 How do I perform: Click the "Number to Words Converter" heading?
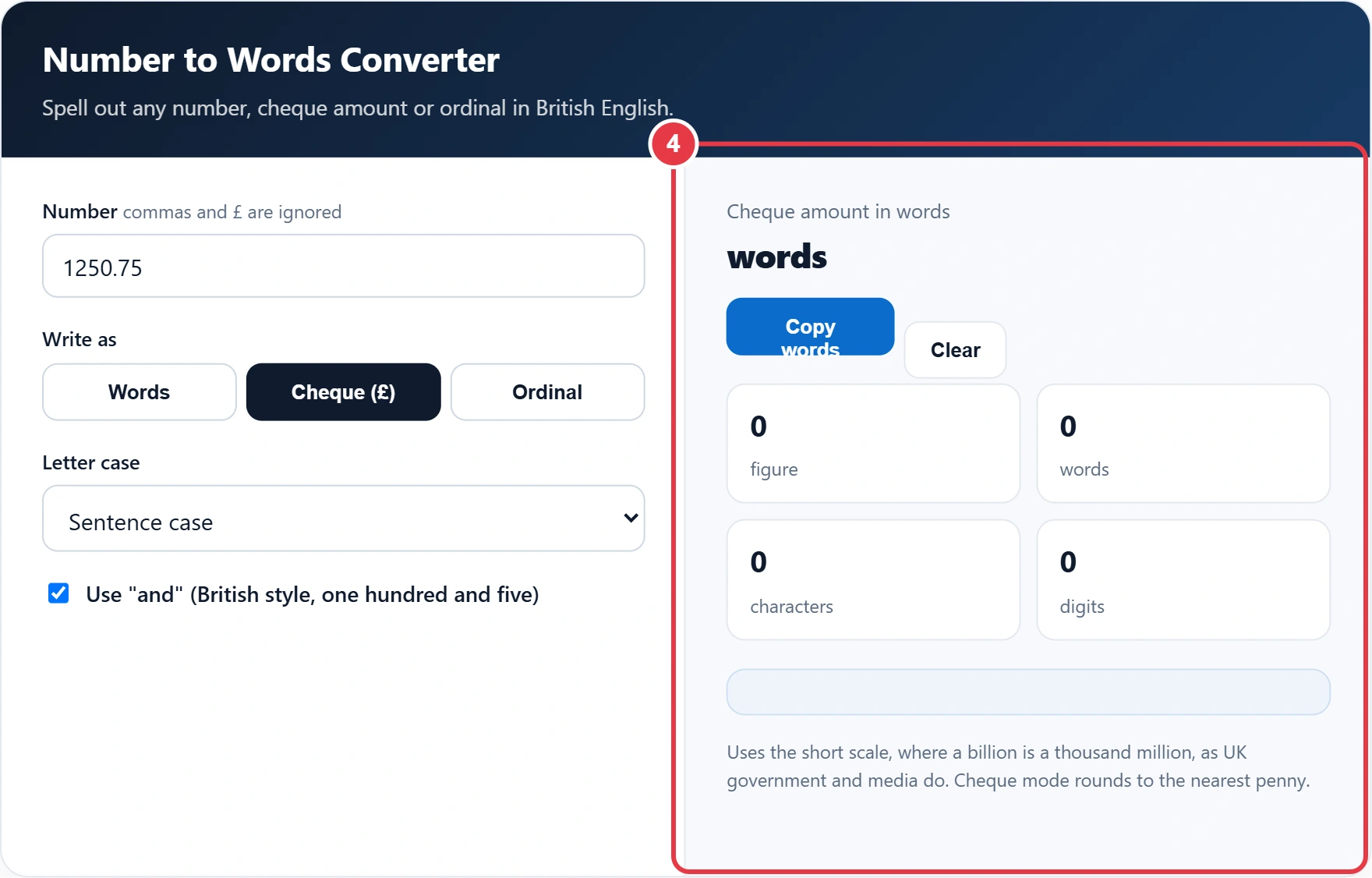coord(271,60)
